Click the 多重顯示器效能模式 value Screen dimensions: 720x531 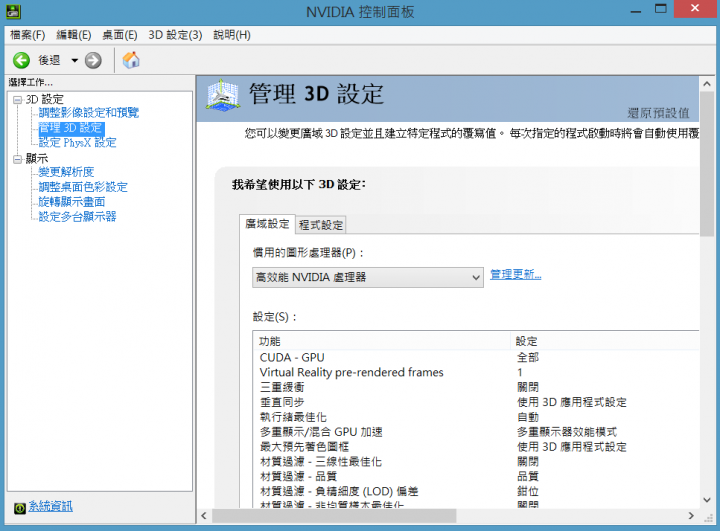pos(567,432)
